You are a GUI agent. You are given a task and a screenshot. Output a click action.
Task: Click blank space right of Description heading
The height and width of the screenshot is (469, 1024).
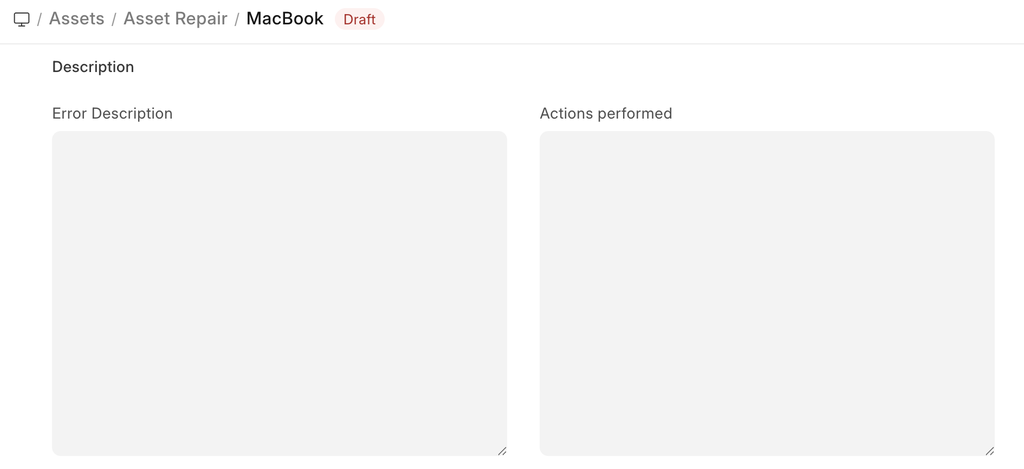click(x=500, y=67)
